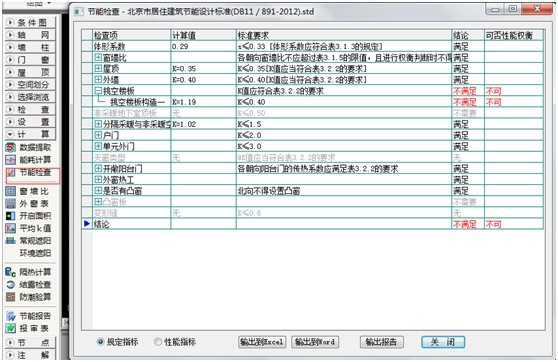The height and width of the screenshot is (362, 558).
Task: Open the 屋顶 menu section
Action: (30, 72)
